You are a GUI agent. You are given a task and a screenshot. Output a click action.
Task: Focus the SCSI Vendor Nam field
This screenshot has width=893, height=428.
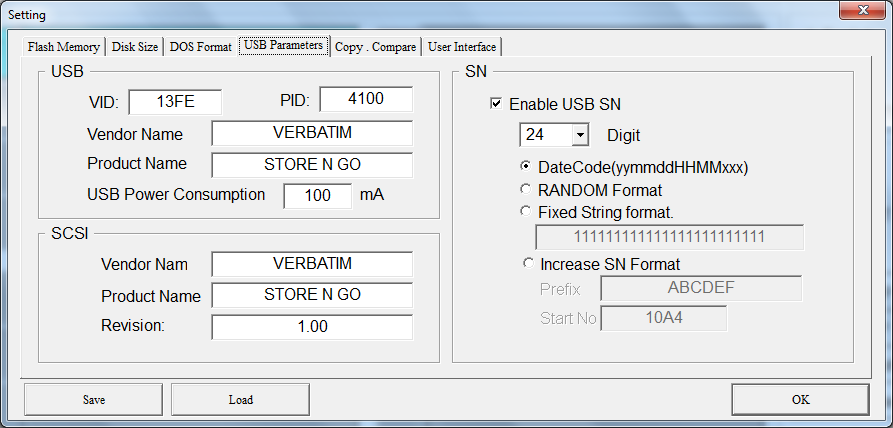(312, 264)
